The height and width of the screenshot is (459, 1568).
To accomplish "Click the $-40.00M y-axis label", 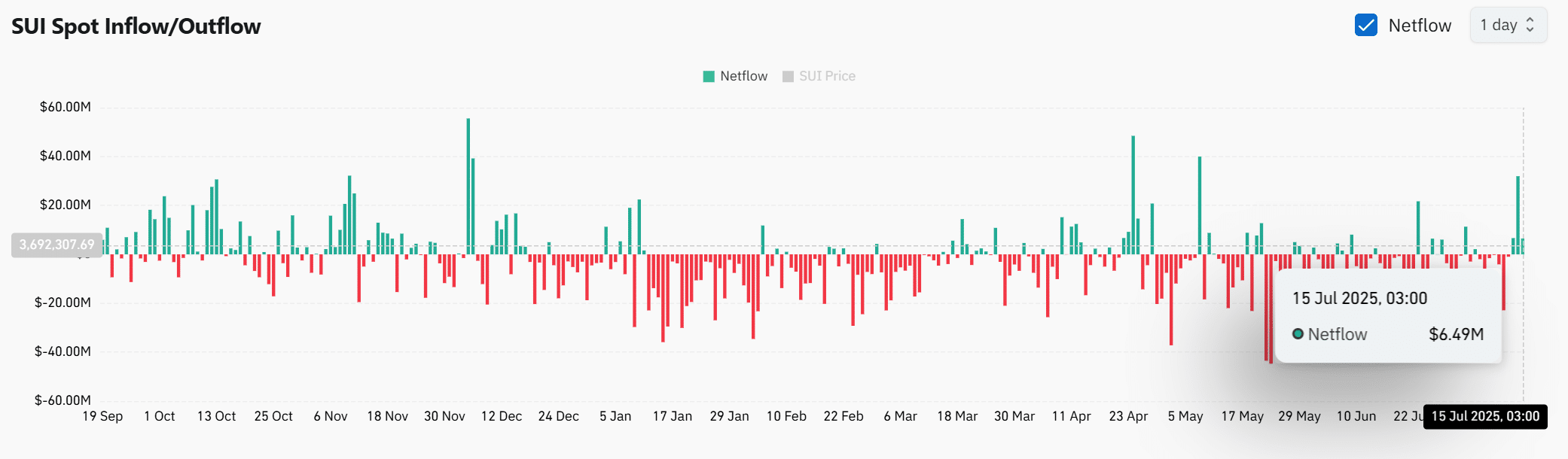I will (x=63, y=351).
